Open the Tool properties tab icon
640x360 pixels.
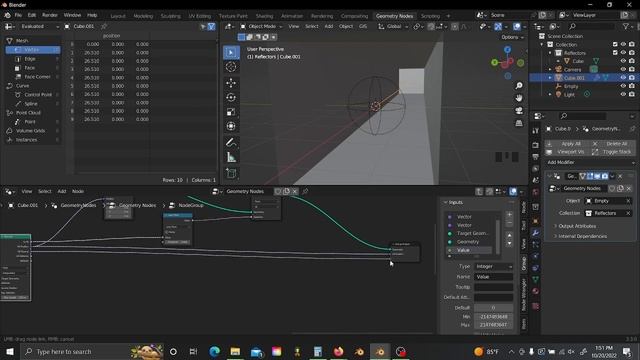coord(536,131)
